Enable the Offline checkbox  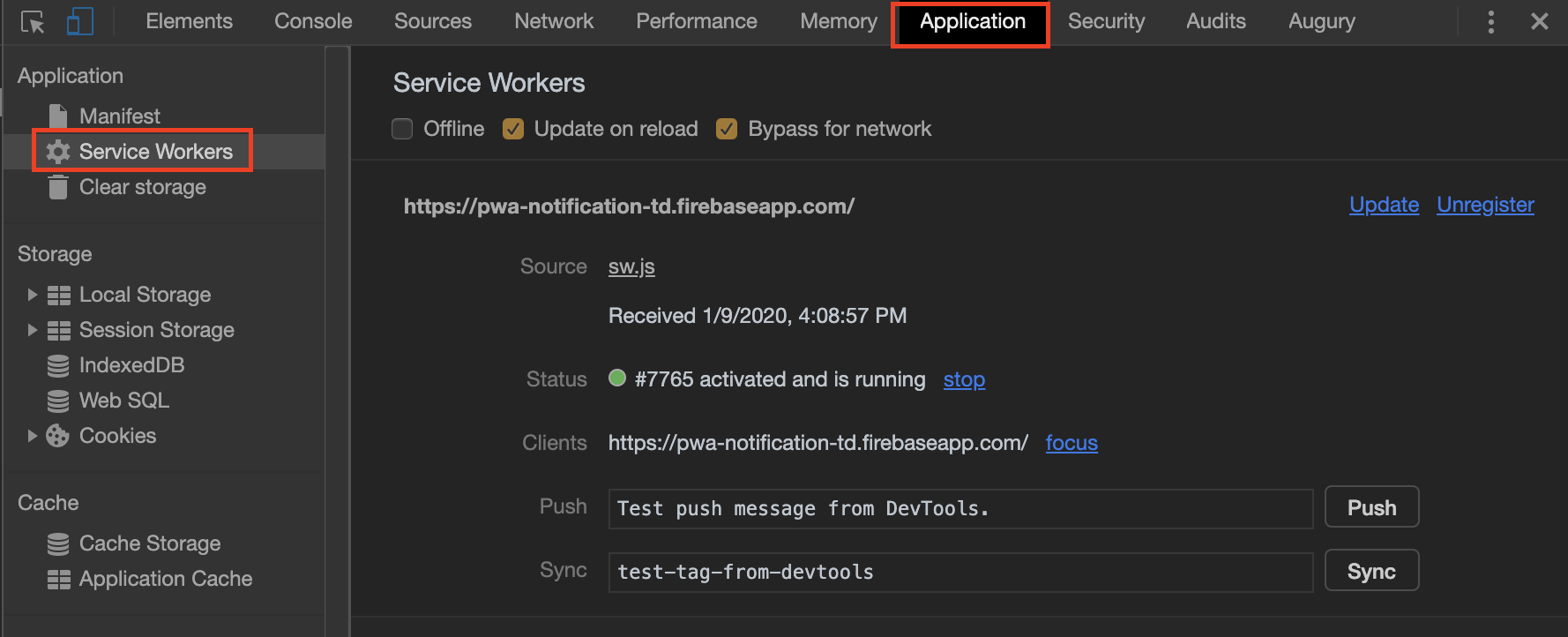point(402,129)
